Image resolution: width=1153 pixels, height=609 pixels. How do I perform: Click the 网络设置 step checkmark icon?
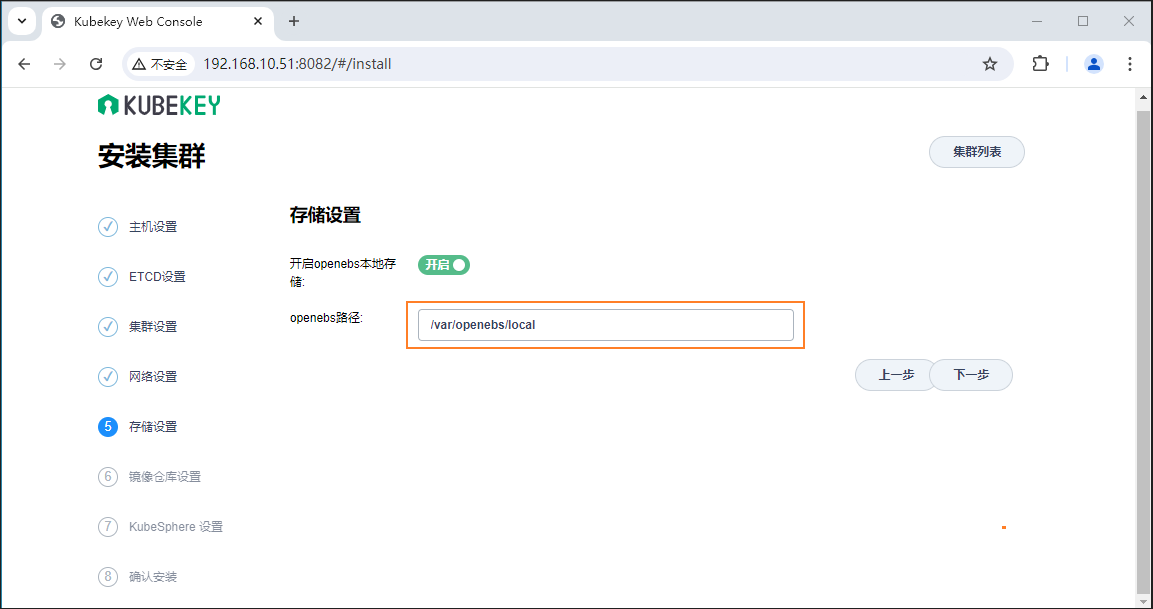click(108, 377)
